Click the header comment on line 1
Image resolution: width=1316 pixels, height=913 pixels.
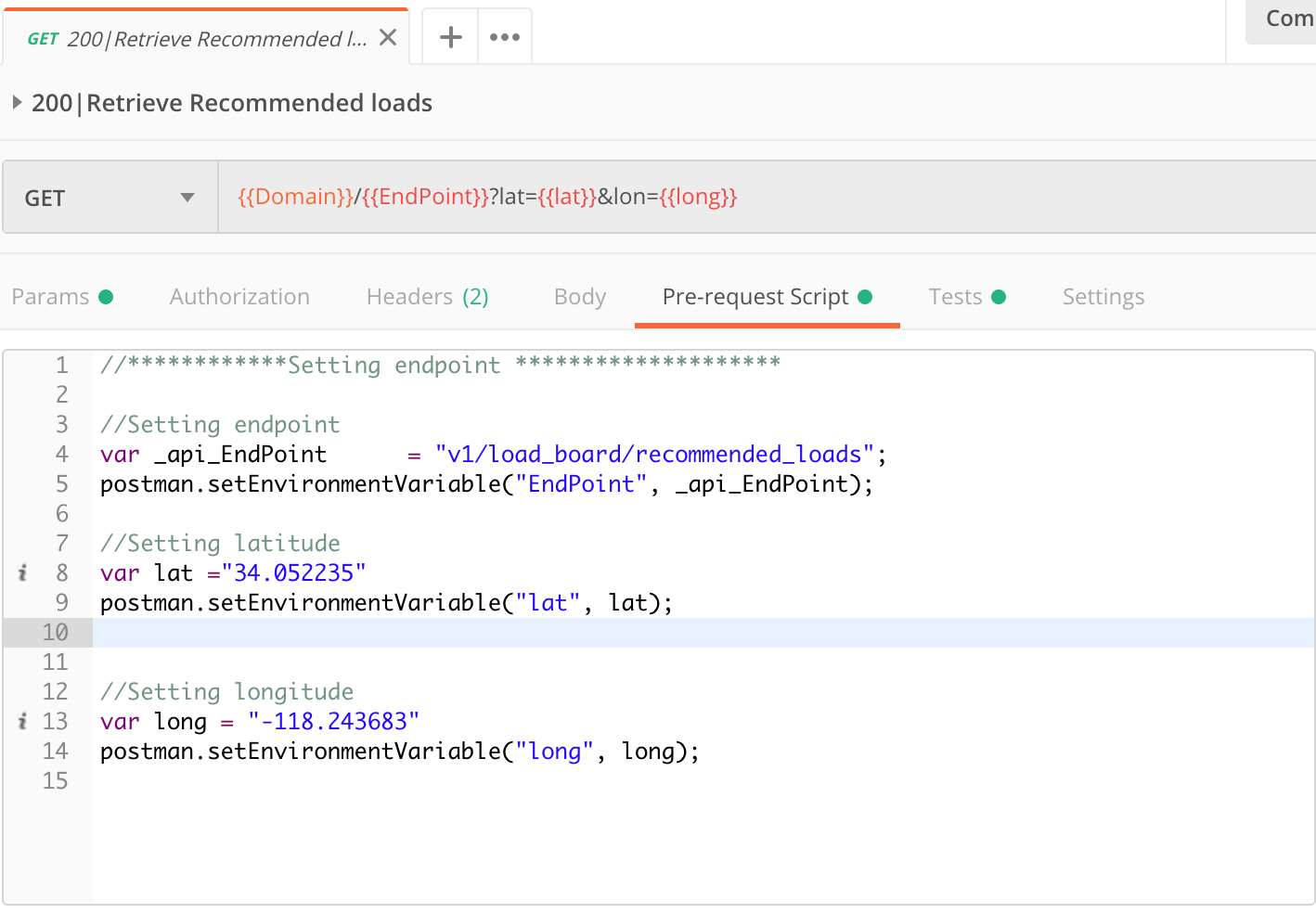pyautogui.click(x=441, y=366)
